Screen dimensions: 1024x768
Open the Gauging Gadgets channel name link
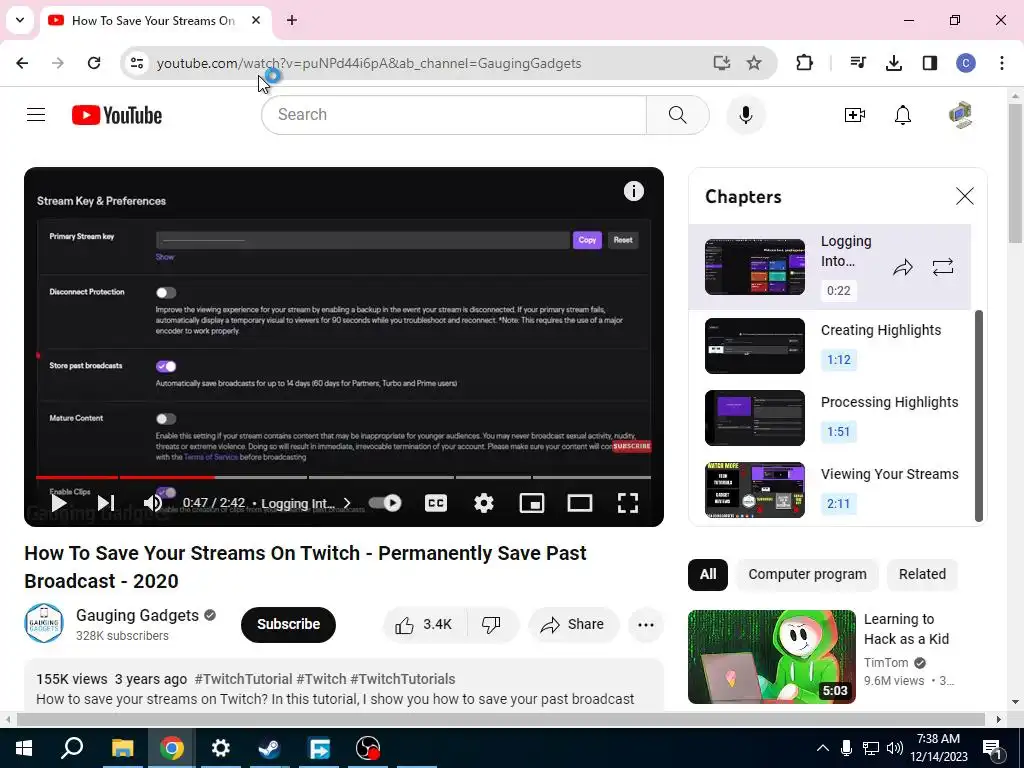[137, 615]
